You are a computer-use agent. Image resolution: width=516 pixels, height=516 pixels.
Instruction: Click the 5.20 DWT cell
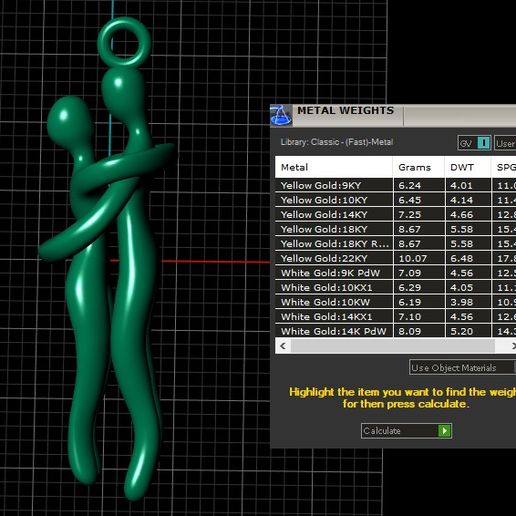pos(468,331)
